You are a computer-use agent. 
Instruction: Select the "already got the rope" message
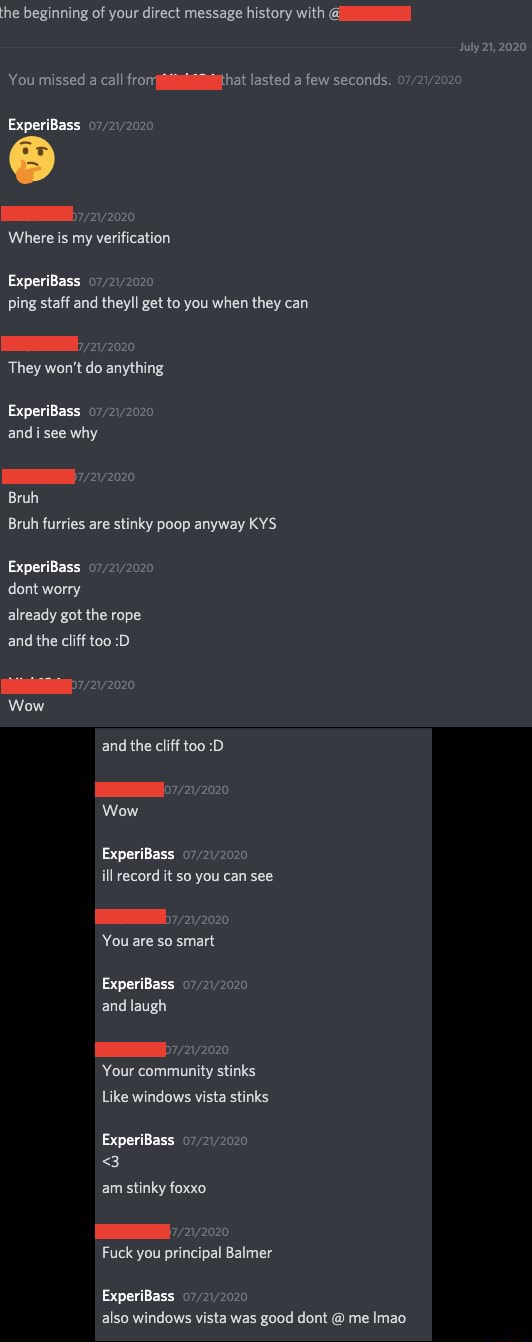pos(74,615)
